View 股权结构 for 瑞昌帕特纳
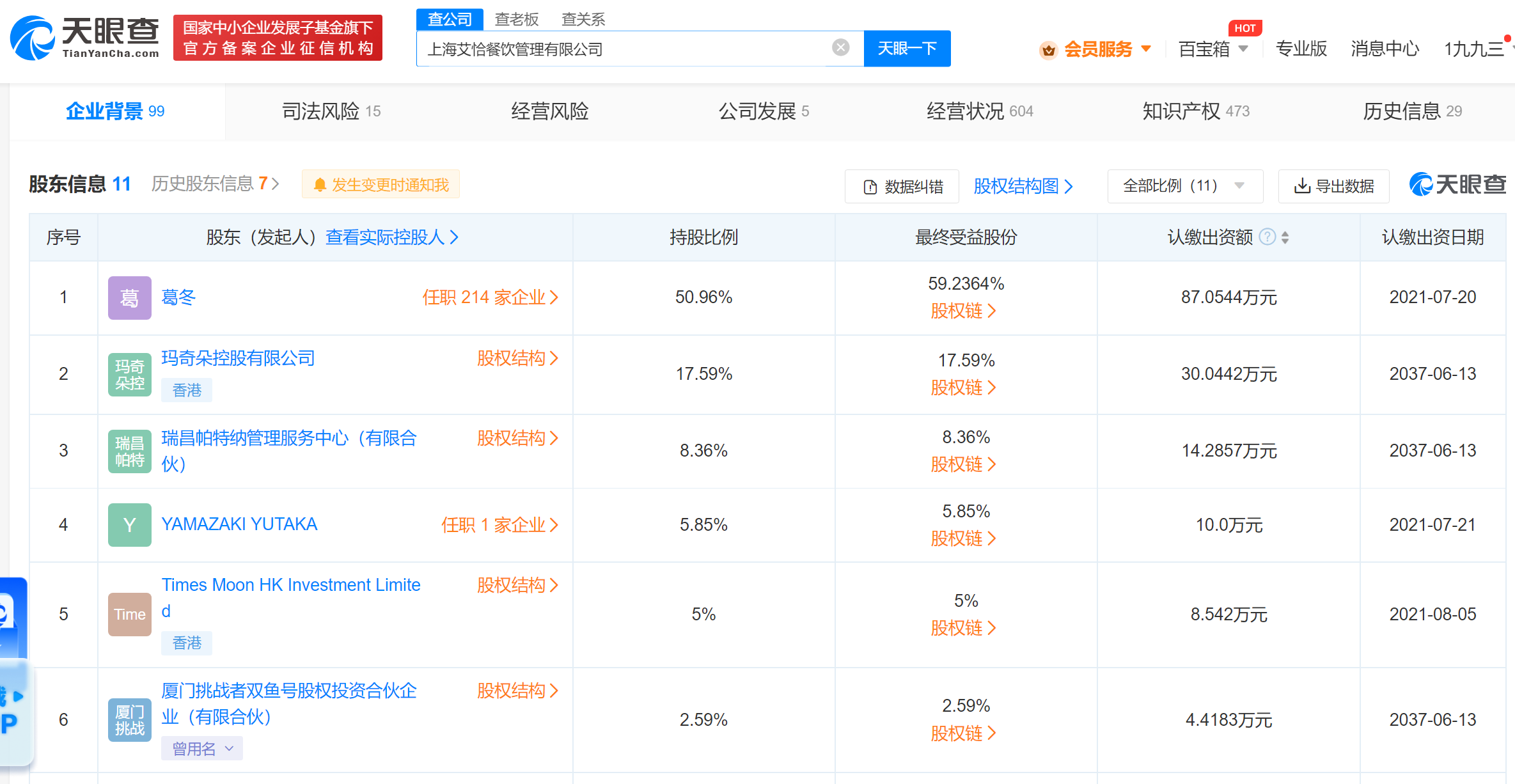 [x=517, y=438]
